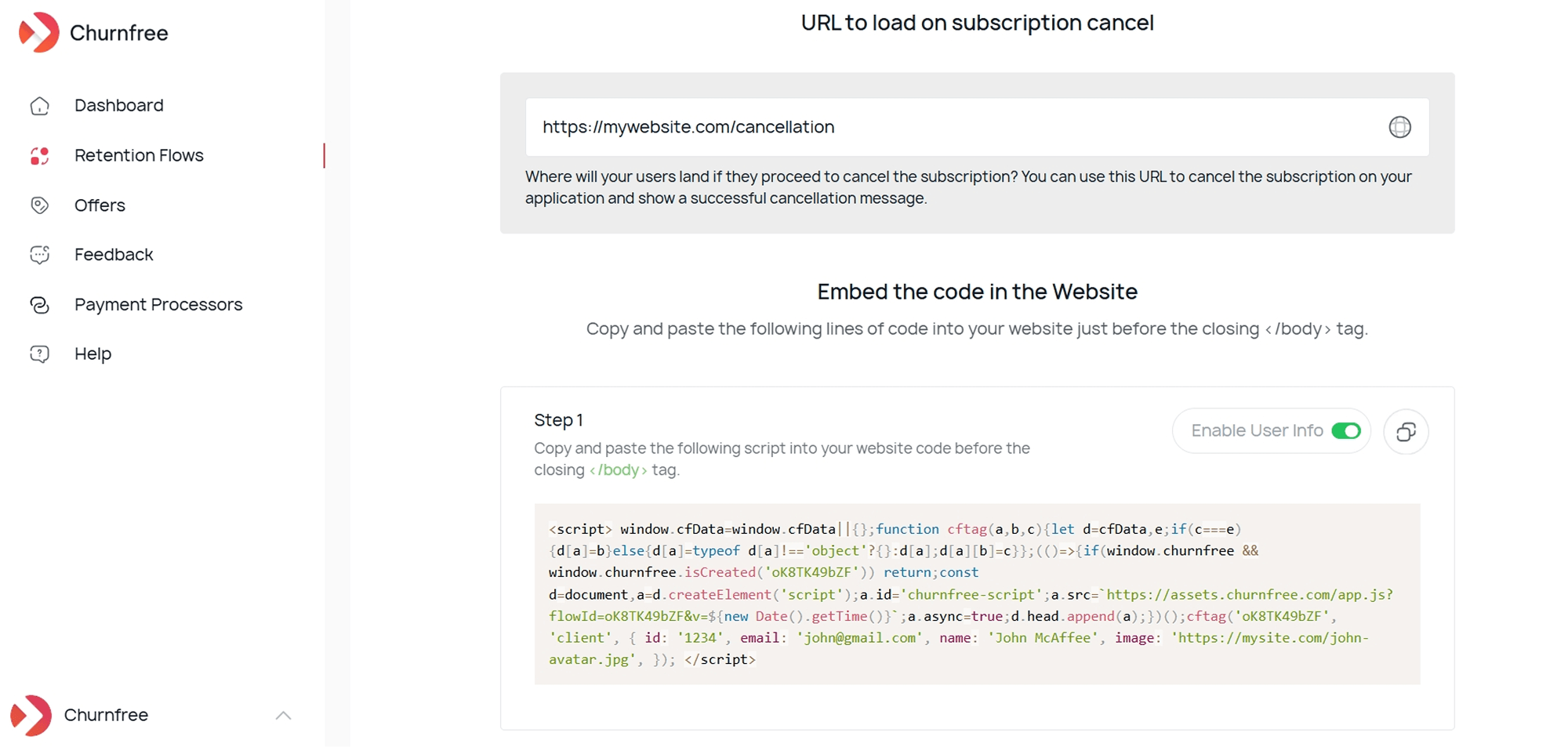1568x747 pixels.
Task: Disable the Enable User Info toggle
Action: 1346,431
